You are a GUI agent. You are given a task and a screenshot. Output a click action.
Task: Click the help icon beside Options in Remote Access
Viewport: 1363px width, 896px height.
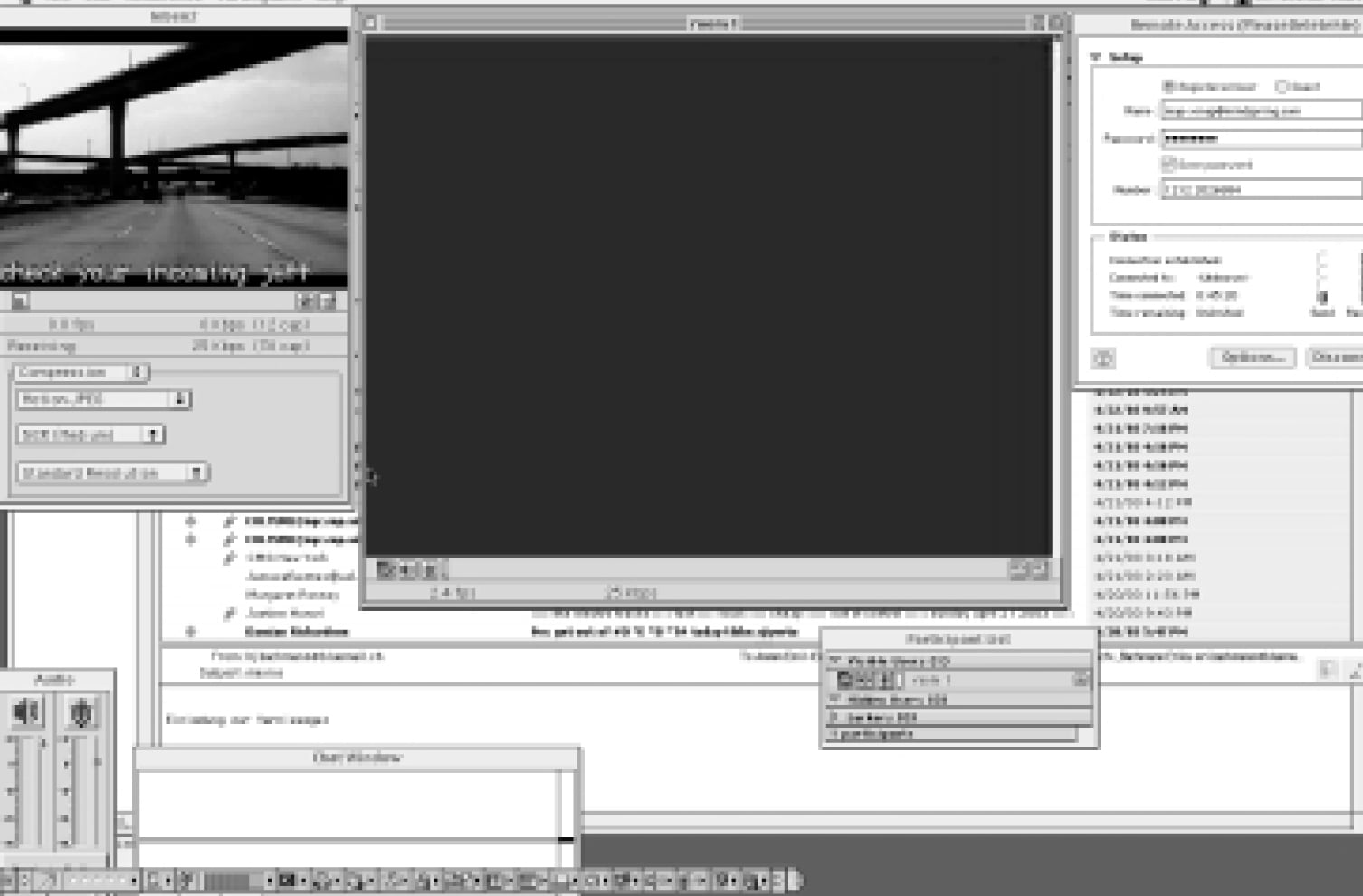(x=1103, y=358)
